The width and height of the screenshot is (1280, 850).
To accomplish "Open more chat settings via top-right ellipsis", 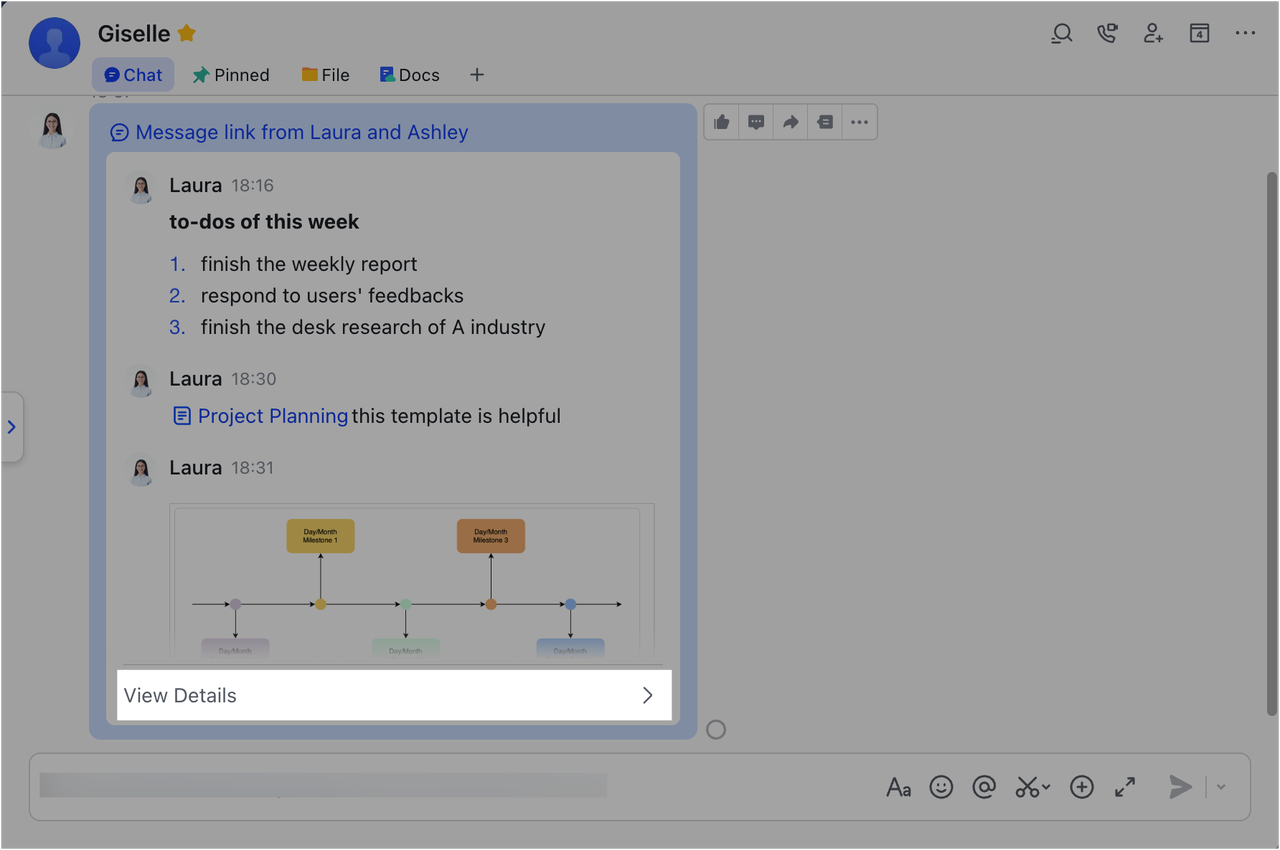I will (1245, 33).
